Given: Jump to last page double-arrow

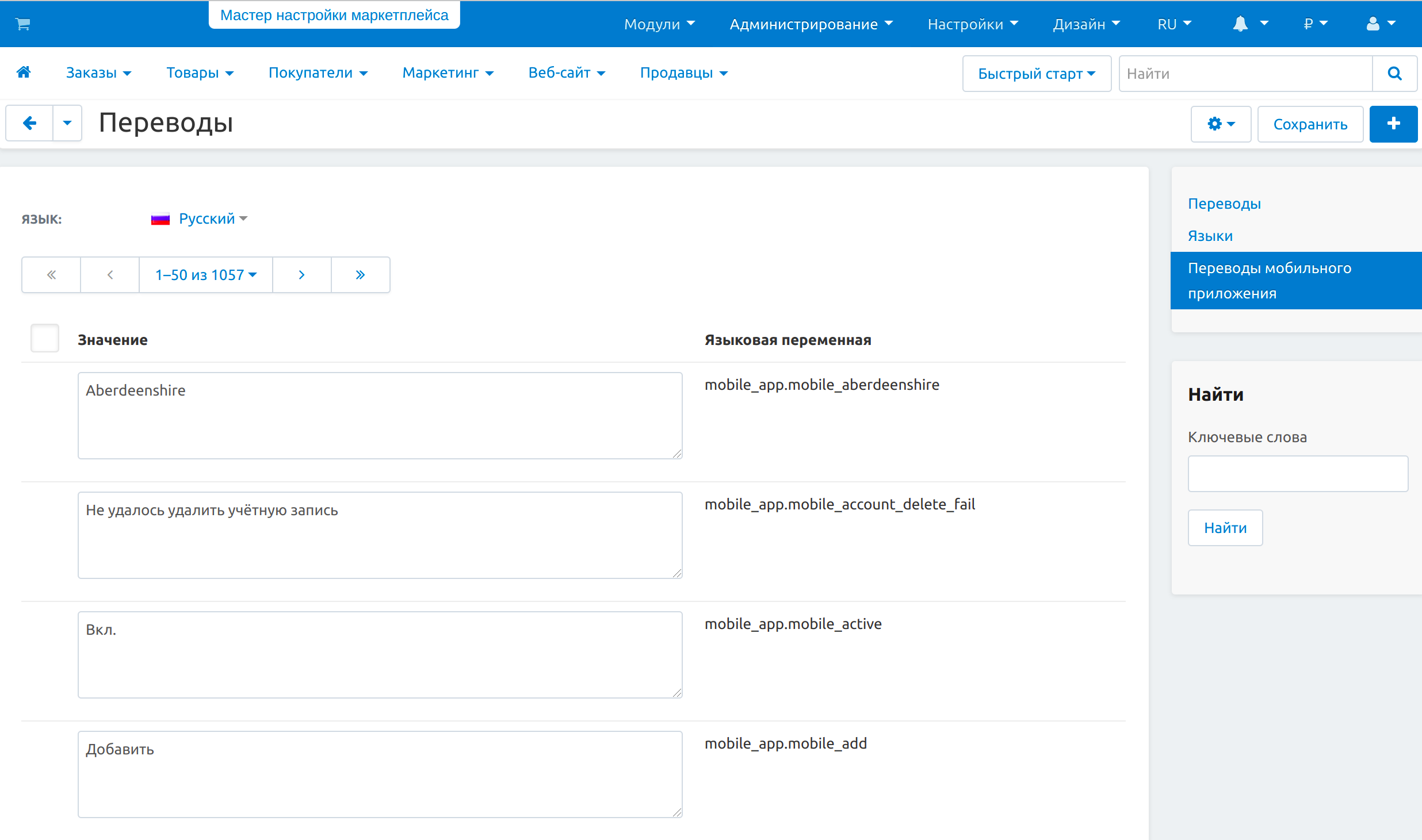Looking at the screenshot, I should pos(360,275).
